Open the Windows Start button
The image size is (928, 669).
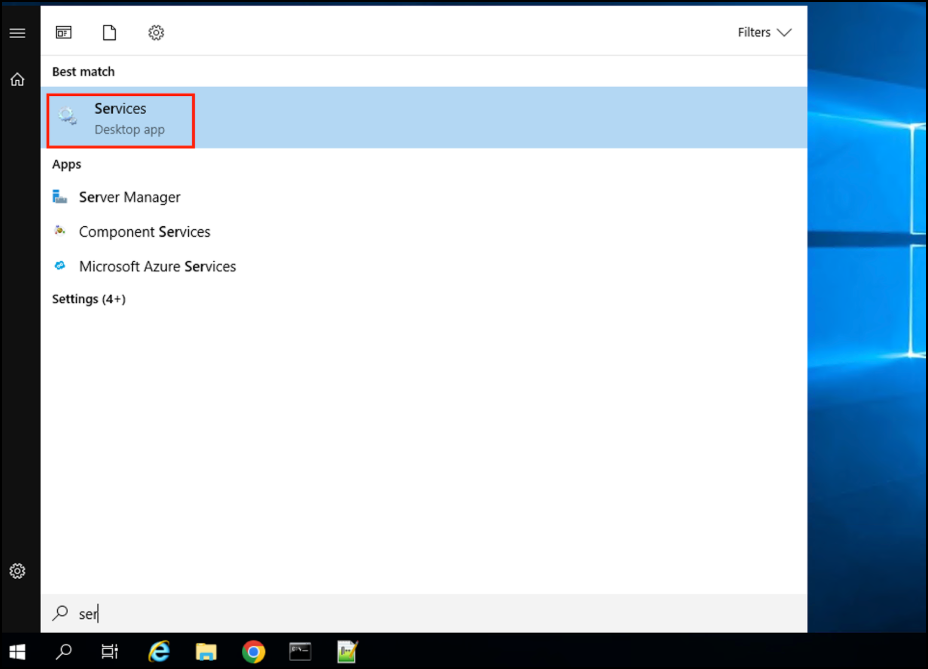tap(18, 652)
